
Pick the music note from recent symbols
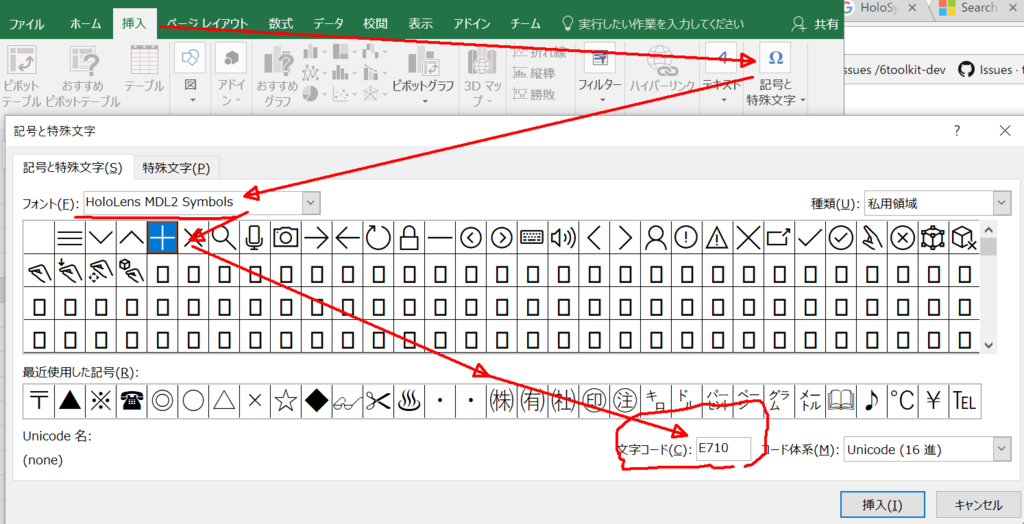tap(871, 401)
